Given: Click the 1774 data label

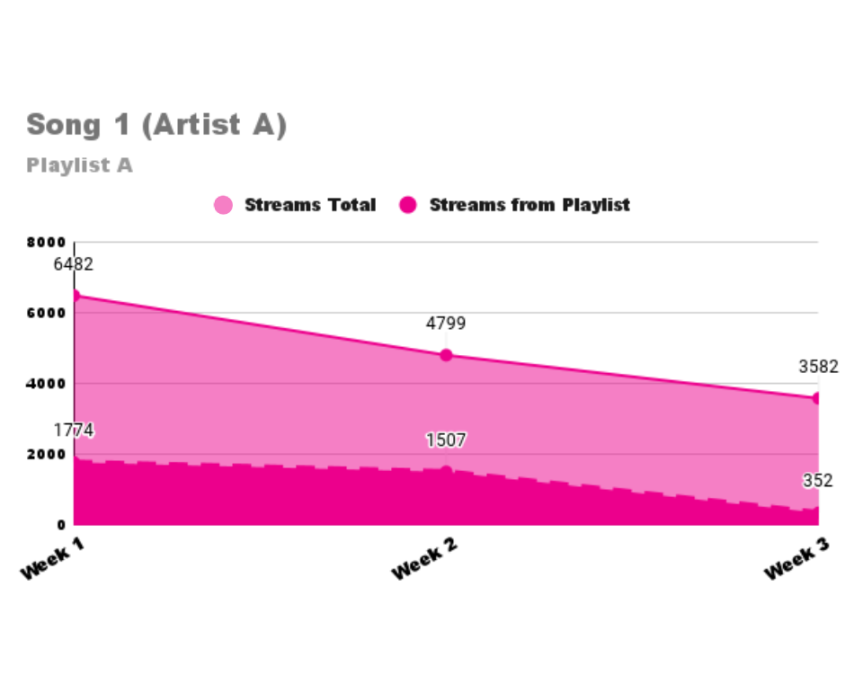Looking at the screenshot, I should coord(74,430).
